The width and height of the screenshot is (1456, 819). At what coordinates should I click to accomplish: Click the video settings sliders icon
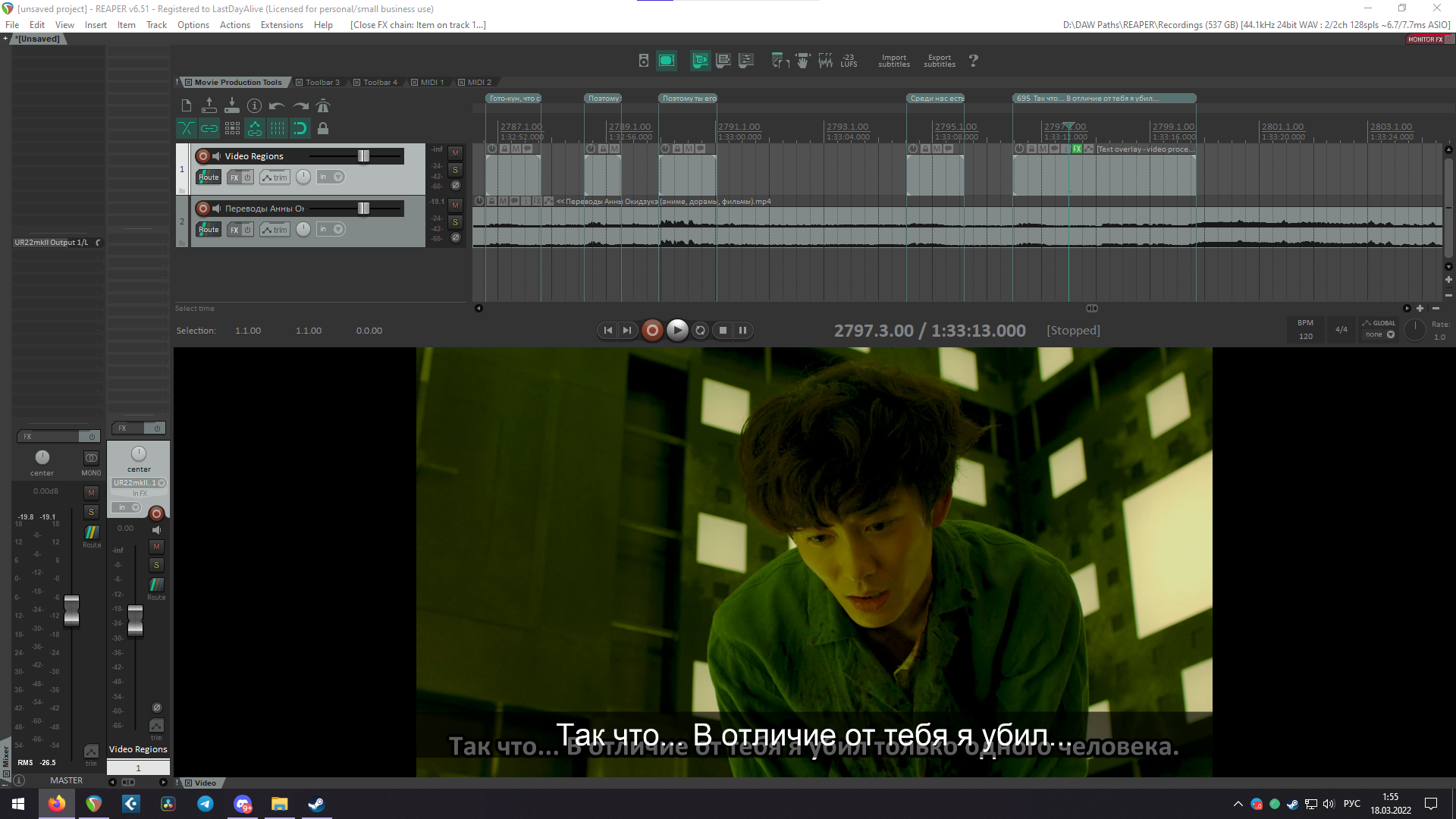point(746,61)
